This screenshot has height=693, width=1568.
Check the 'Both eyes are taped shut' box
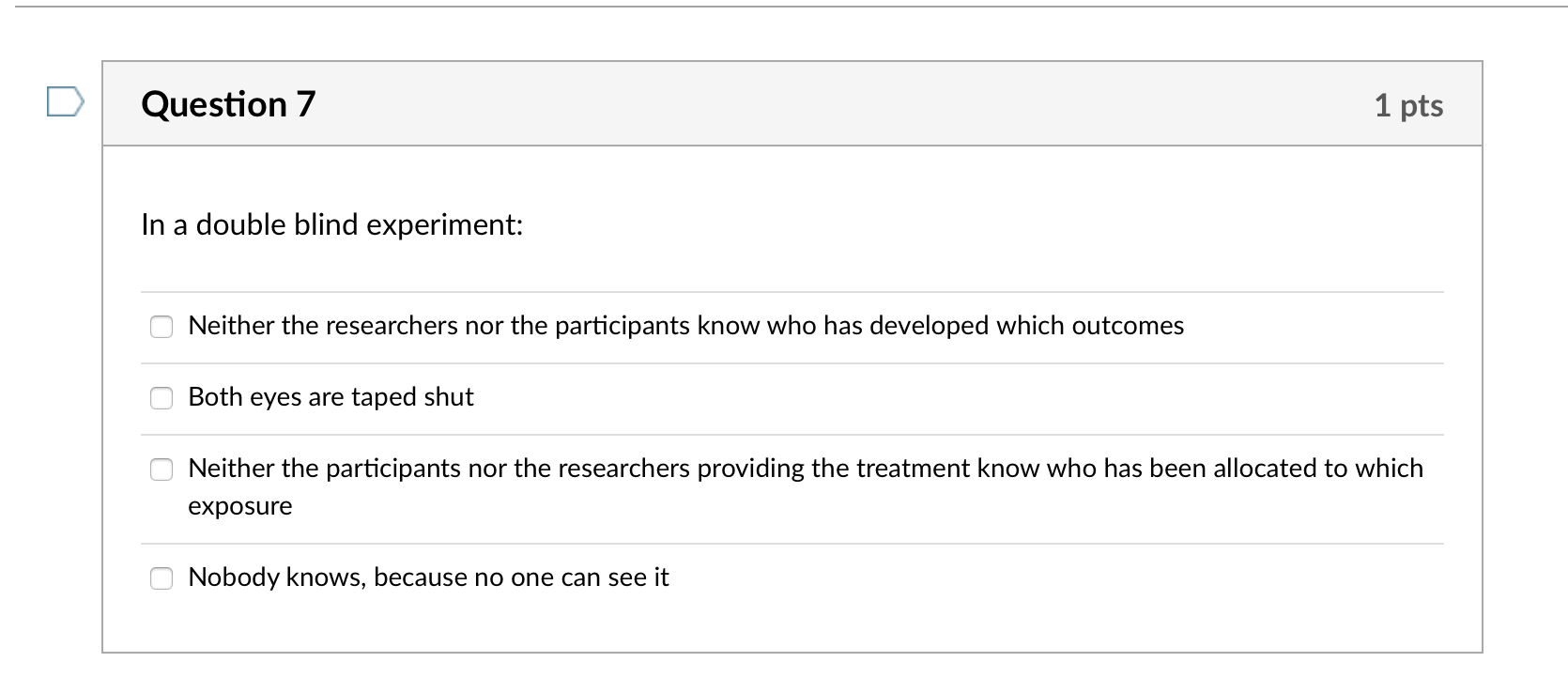(x=161, y=398)
